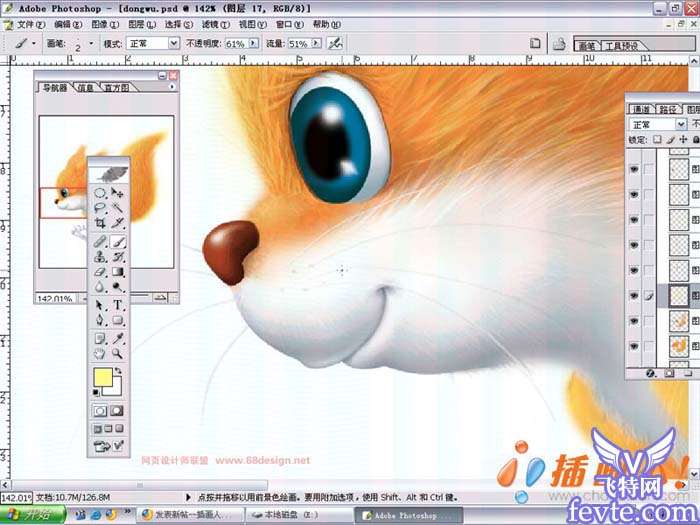Enable airbrush mode in options bar
This screenshot has height=525, width=700.
pyautogui.click(x=335, y=43)
